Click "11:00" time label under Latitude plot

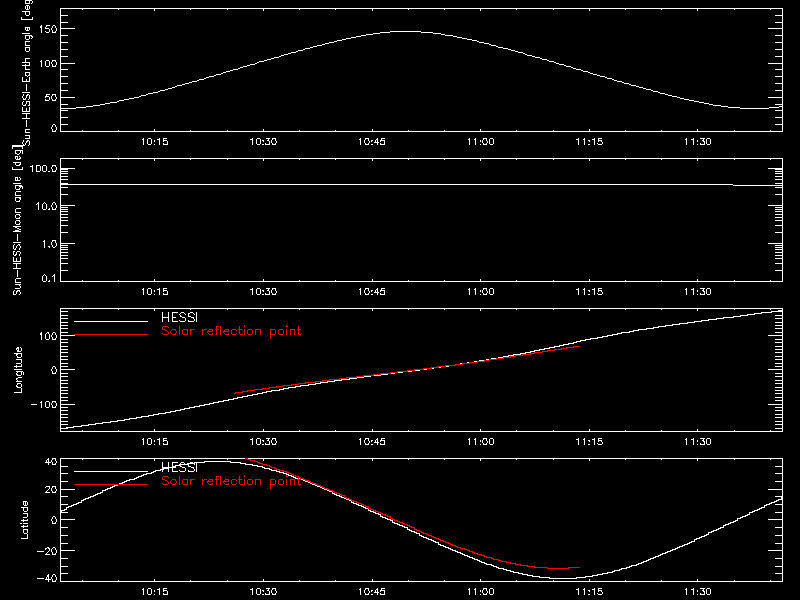pos(481,592)
